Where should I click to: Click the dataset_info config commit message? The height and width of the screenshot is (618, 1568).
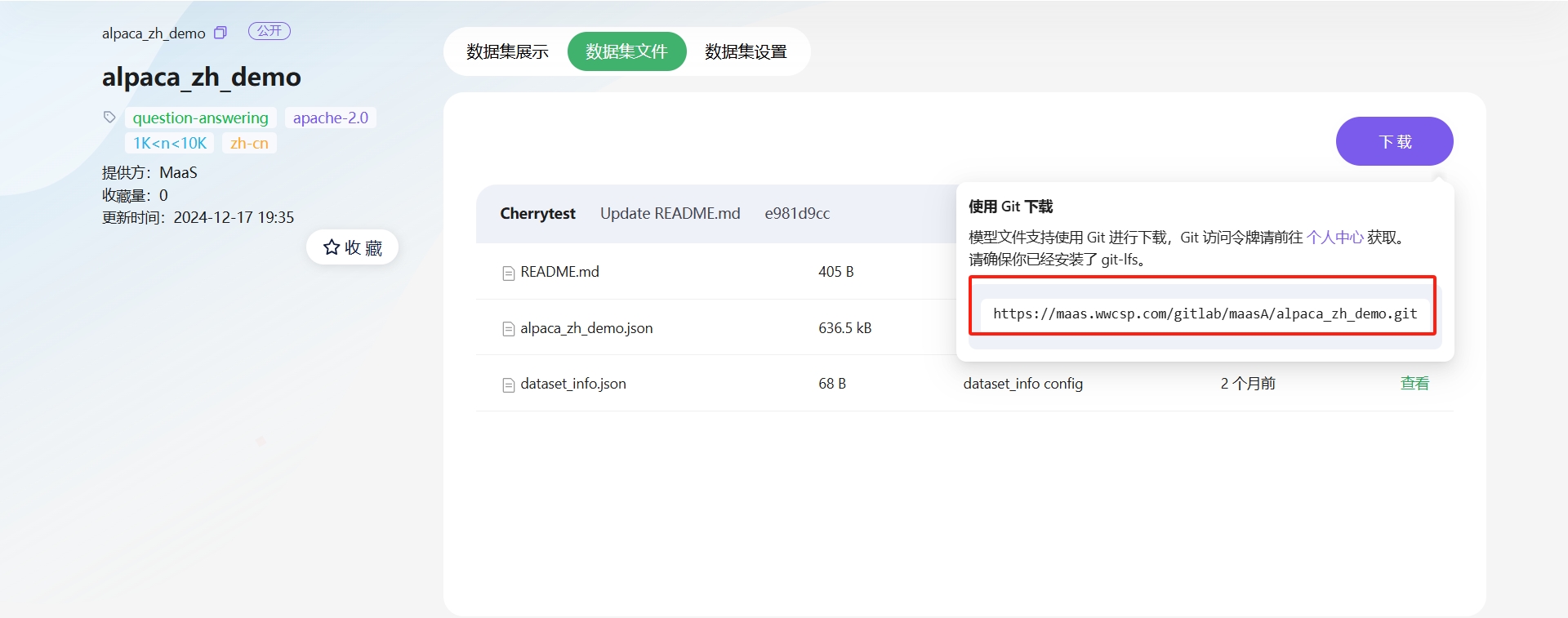coord(1022,384)
